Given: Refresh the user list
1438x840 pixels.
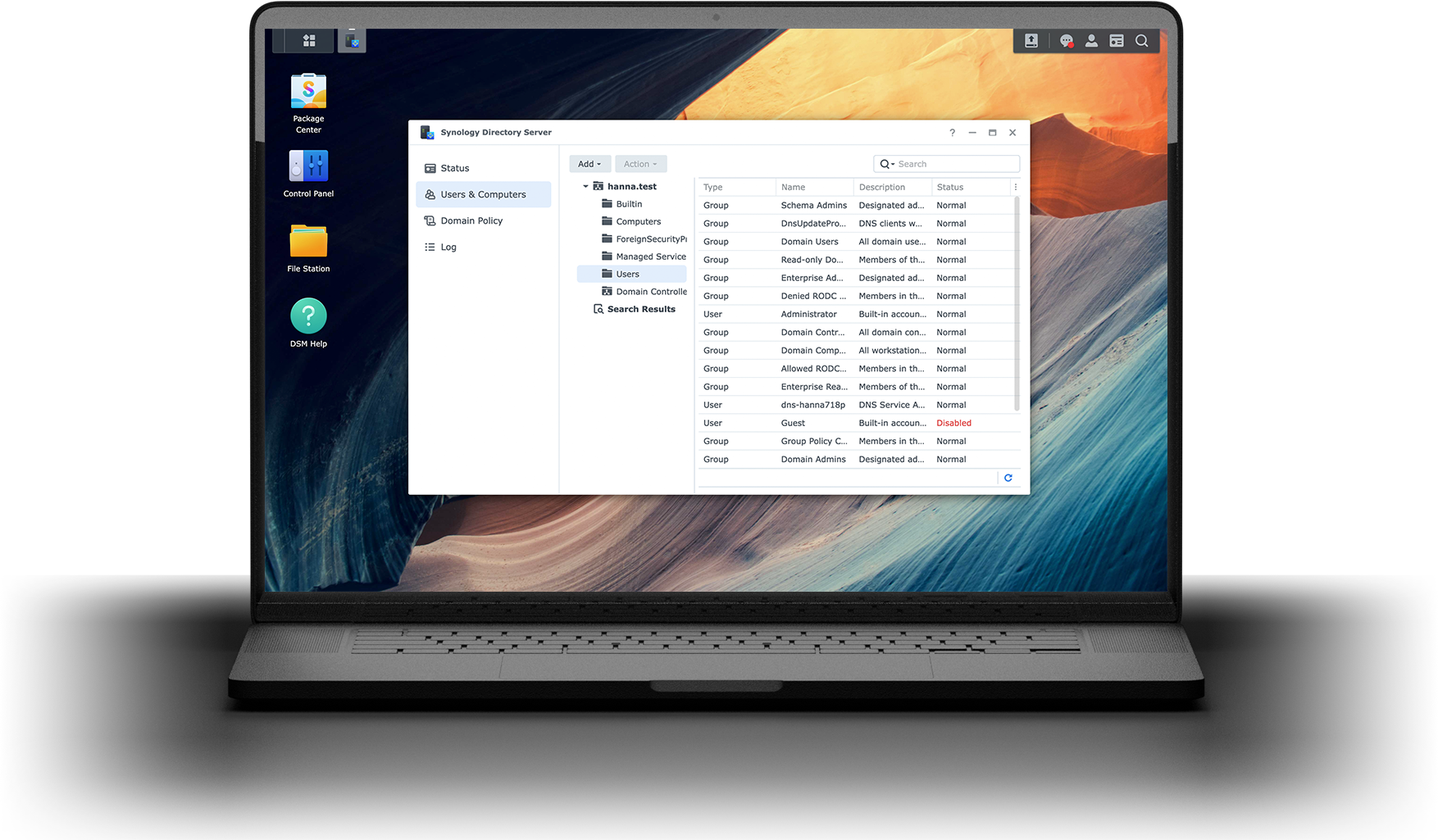Looking at the screenshot, I should 1008,478.
